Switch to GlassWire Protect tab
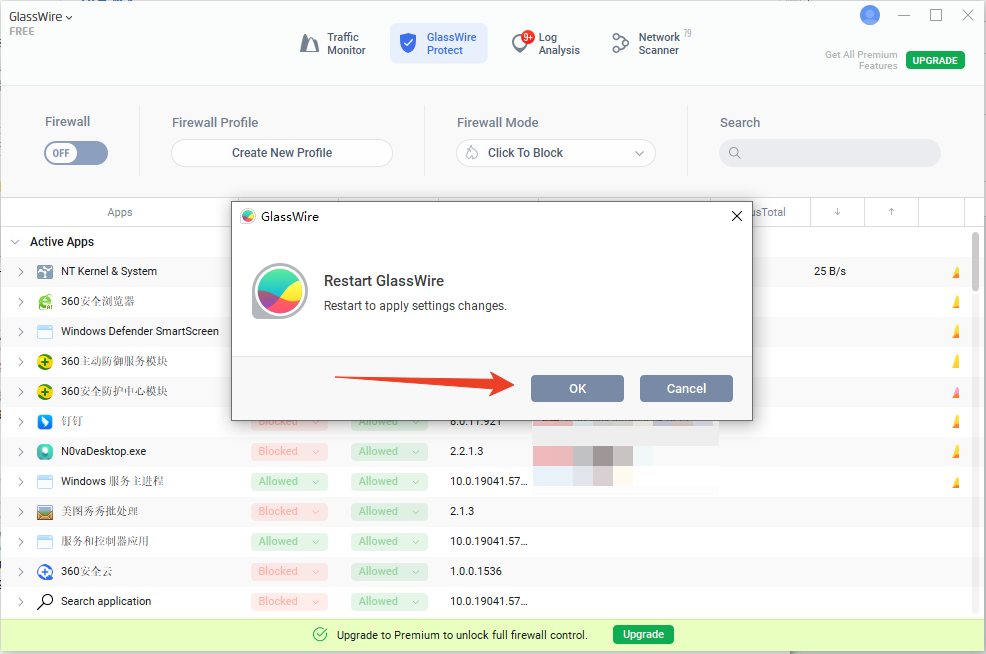Viewport: 986px width, 654px height. point(438,43)
